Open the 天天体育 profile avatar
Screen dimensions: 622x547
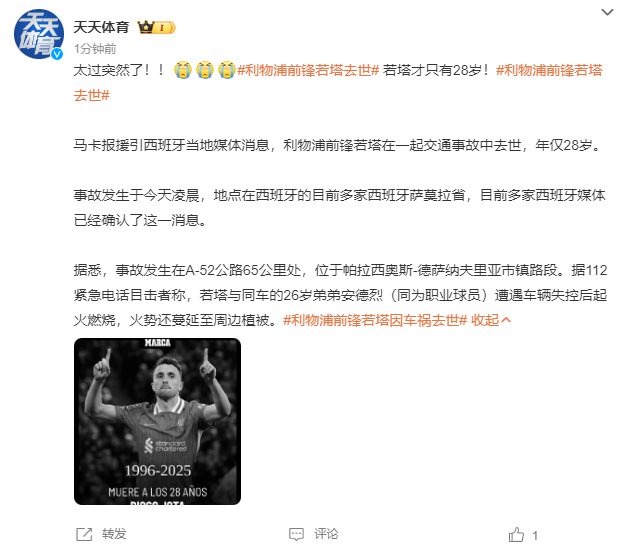pos(38,34)
